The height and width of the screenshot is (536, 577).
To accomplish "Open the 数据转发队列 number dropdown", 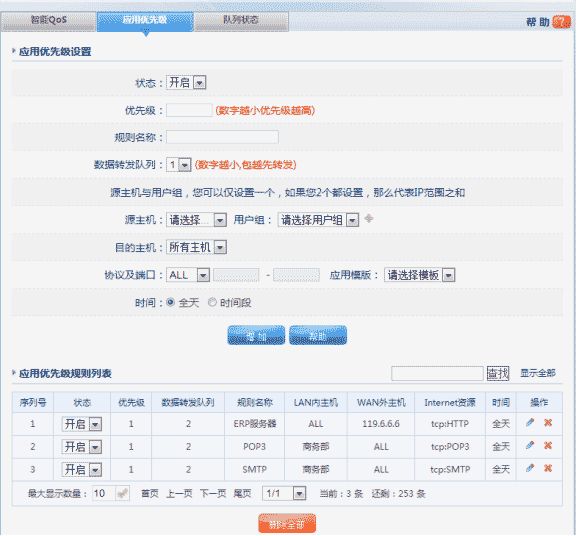I will (x=178, y=164).
